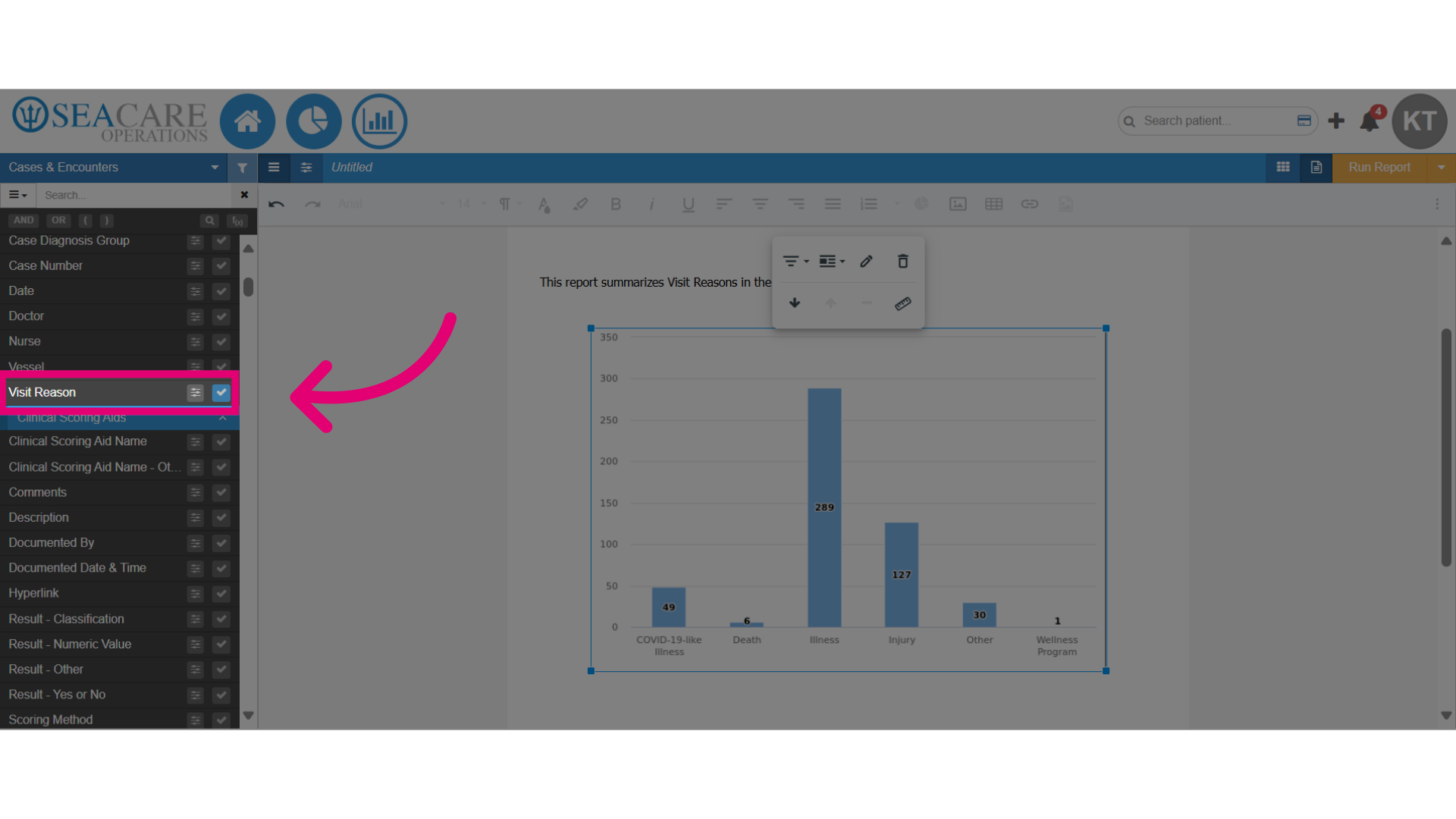Toggle the Hyperlink checkbox
Screen dimensions: 1456x819
coord(221,594)
